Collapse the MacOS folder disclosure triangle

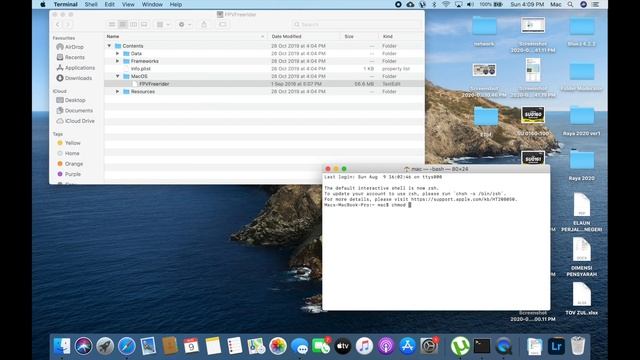pyautogui.click(x=118, y=76)
